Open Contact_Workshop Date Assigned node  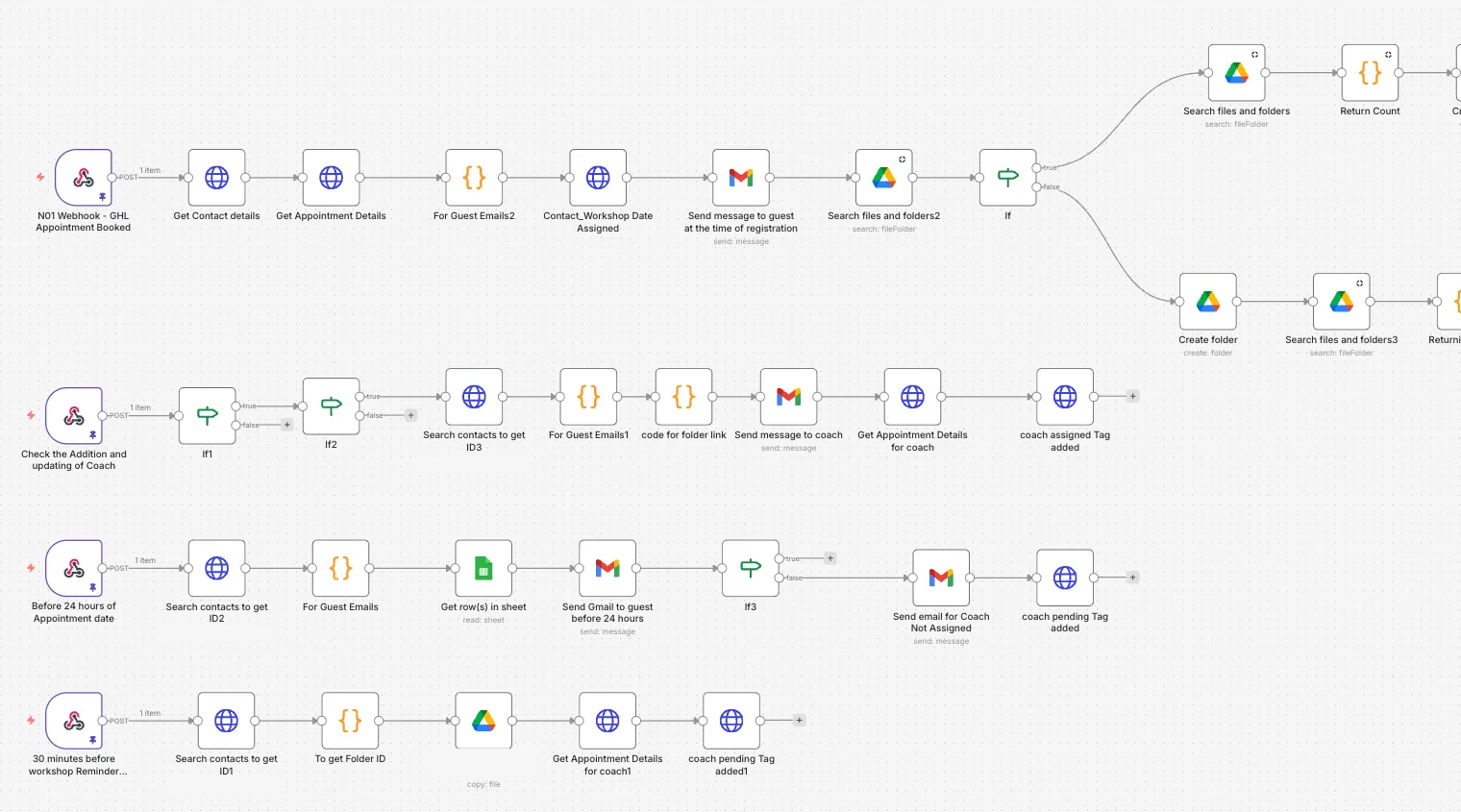click(598, 177)
